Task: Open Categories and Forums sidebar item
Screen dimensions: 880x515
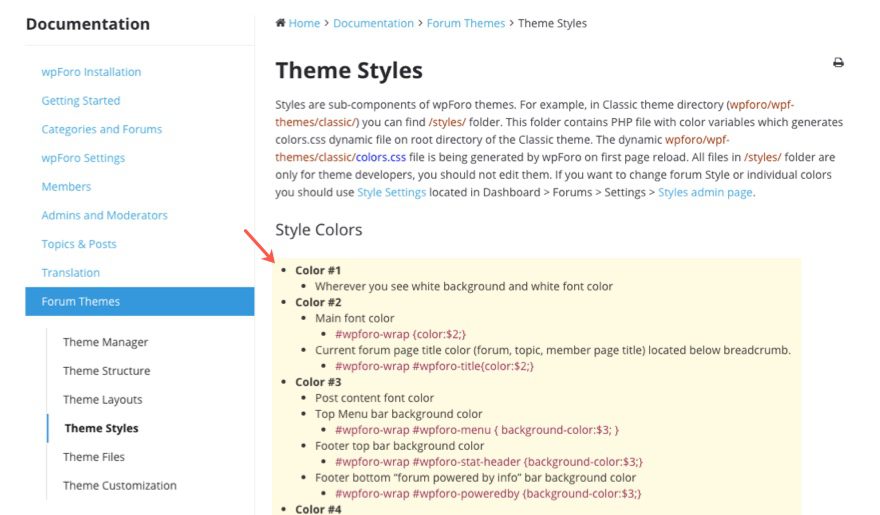Action: (x=102, y=129)
